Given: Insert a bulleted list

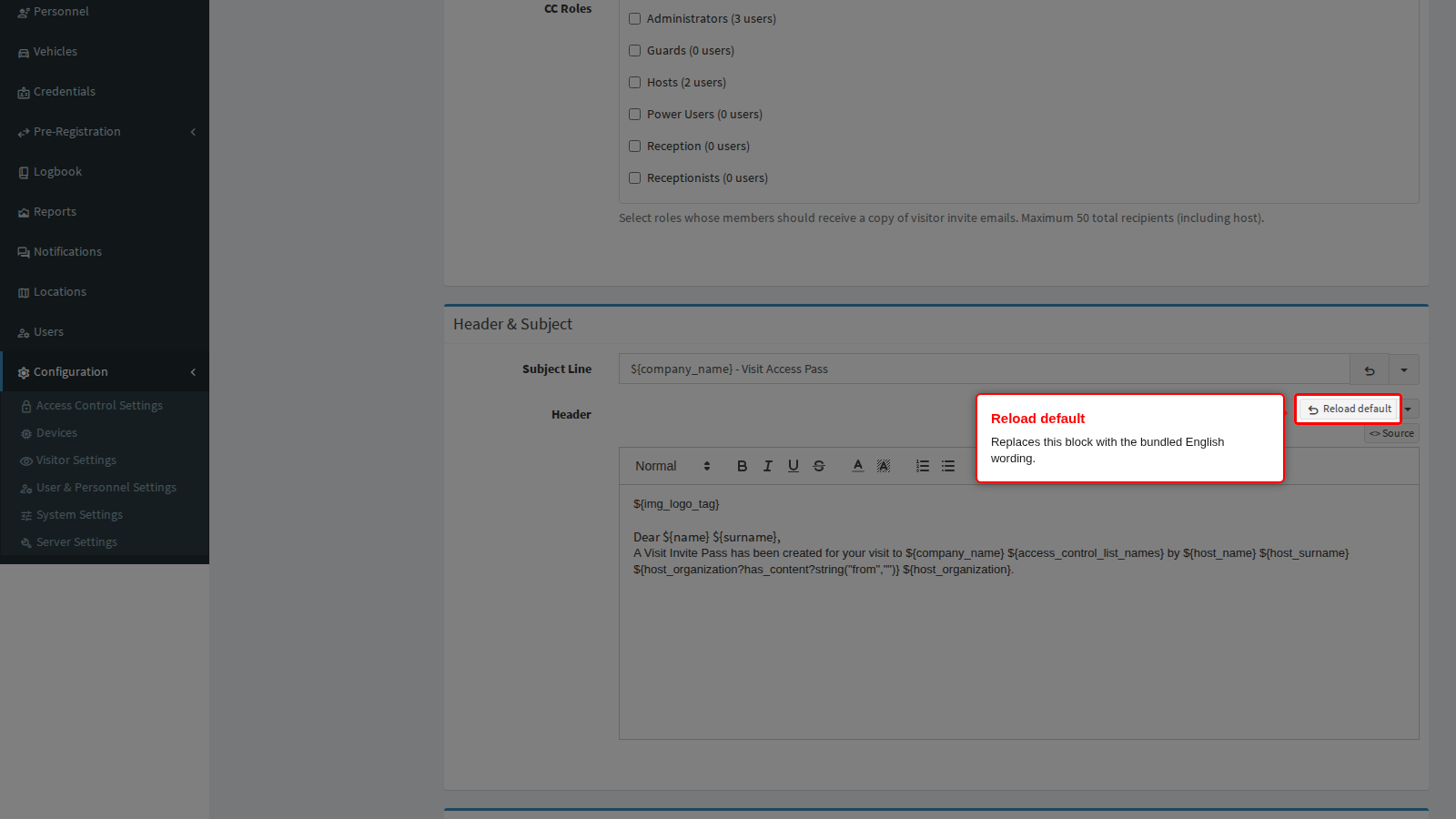Looking at the screenshot, I should [x=948, y=466].
